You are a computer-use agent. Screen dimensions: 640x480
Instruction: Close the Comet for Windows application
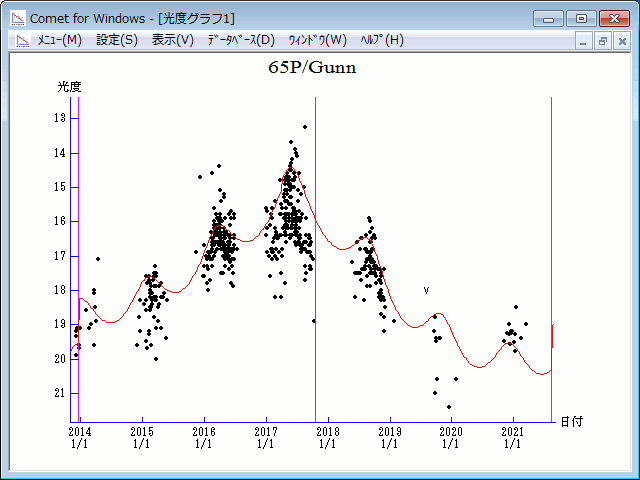614,18
